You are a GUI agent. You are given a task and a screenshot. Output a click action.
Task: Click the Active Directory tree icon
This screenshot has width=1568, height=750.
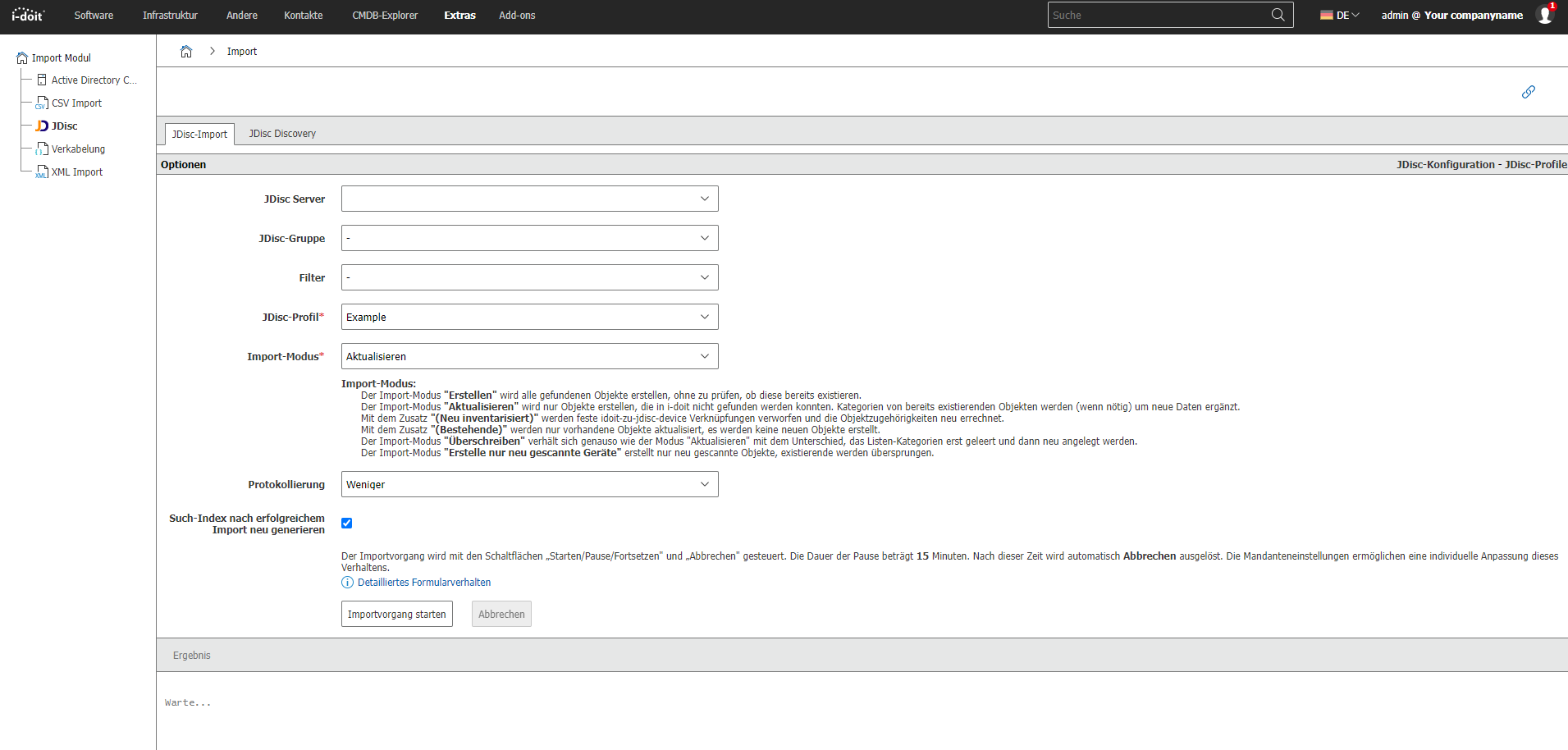coord(42,80)
